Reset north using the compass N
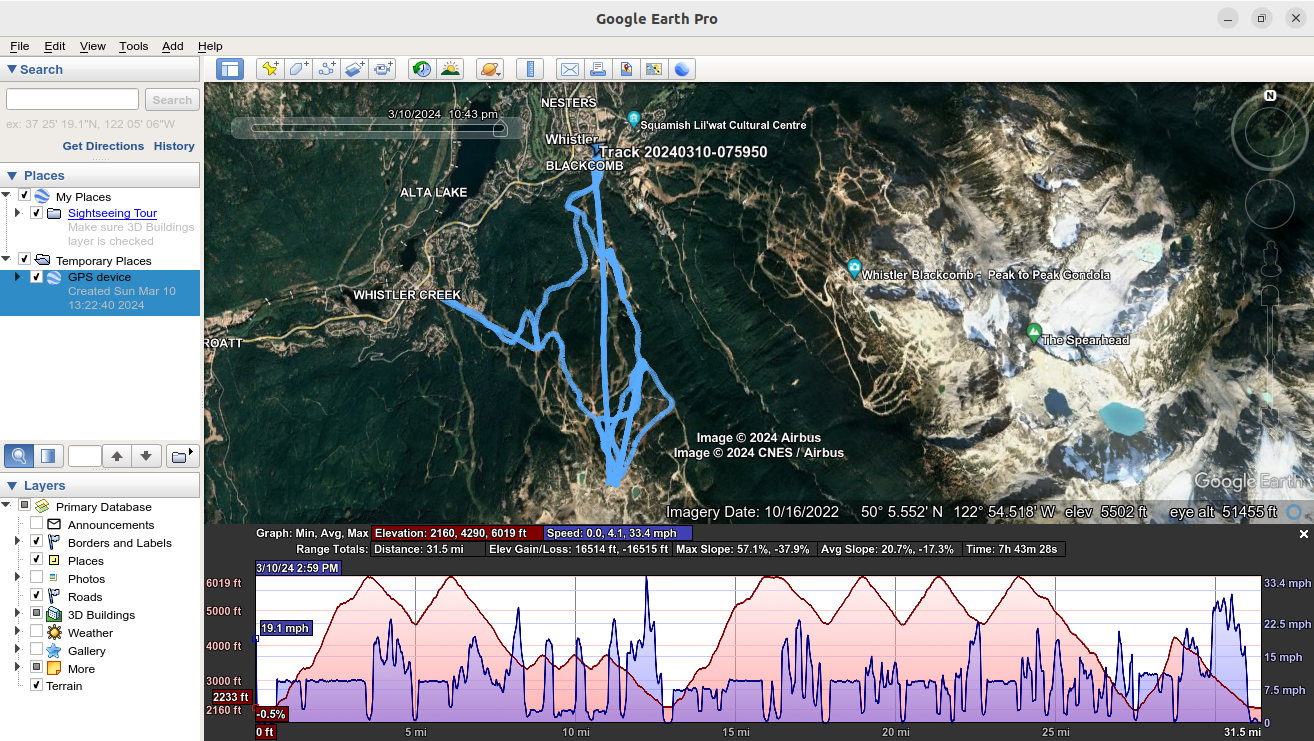The height and width of the screenshot is (741, 1314). (x=1270, y=96)
